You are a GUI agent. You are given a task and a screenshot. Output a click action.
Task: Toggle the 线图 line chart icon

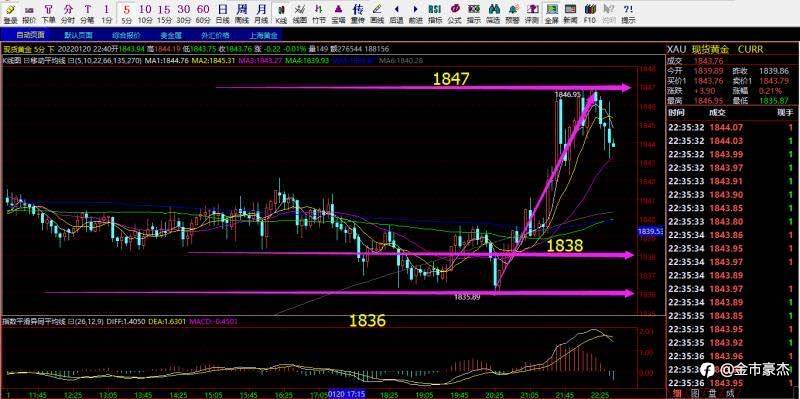click(x=300, y=13)
